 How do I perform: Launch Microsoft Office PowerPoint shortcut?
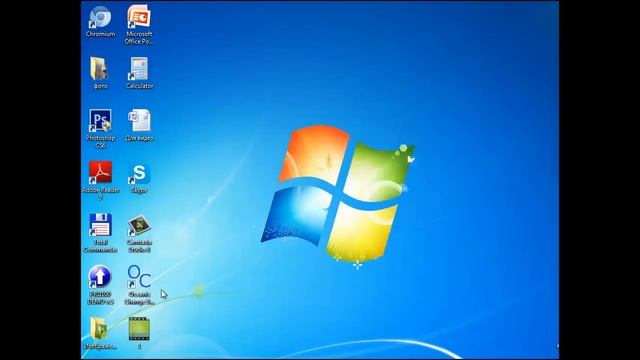click(x=139, y=17)
